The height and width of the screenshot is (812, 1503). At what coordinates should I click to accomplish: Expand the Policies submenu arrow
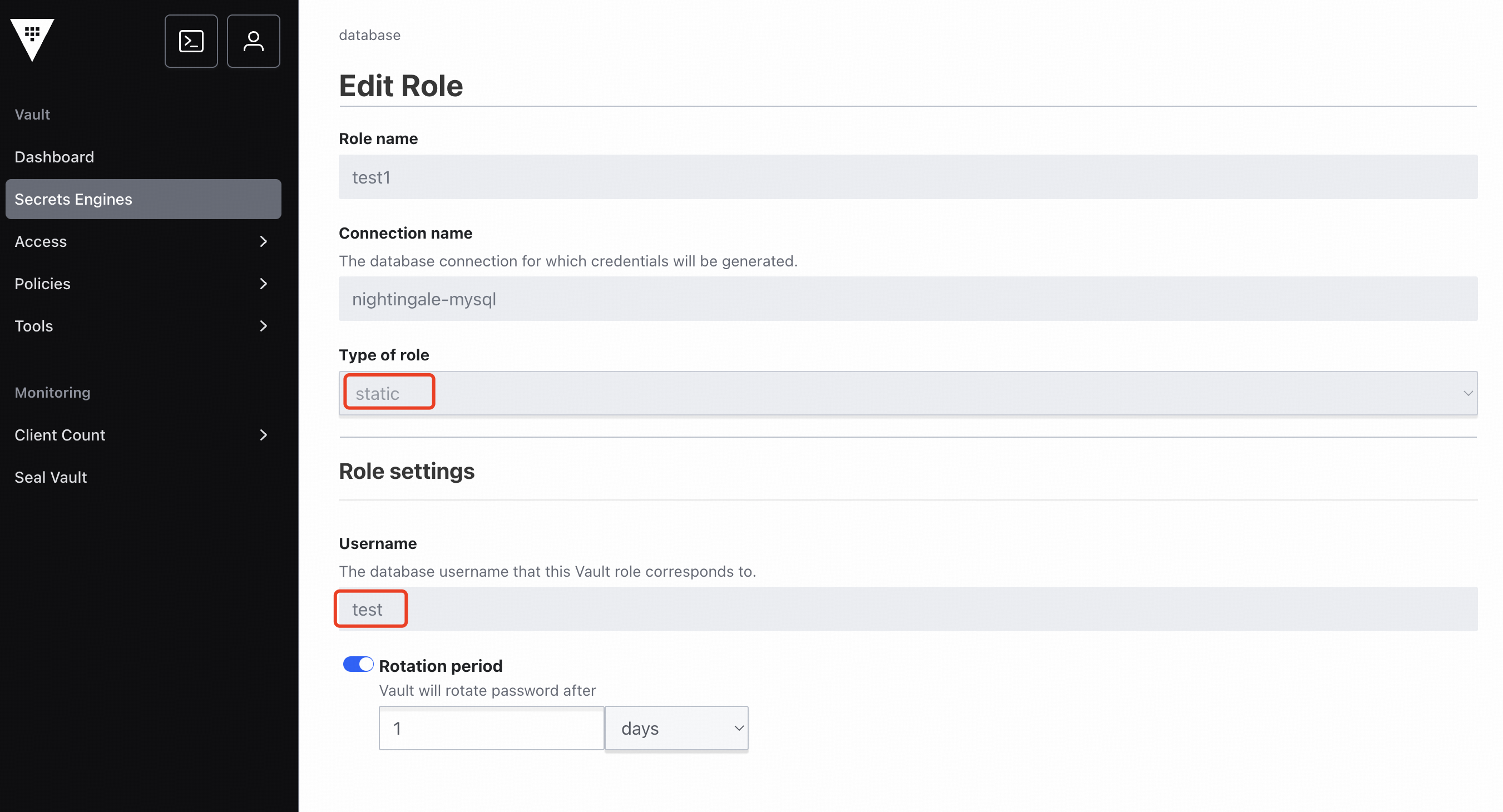click(263, 284)
